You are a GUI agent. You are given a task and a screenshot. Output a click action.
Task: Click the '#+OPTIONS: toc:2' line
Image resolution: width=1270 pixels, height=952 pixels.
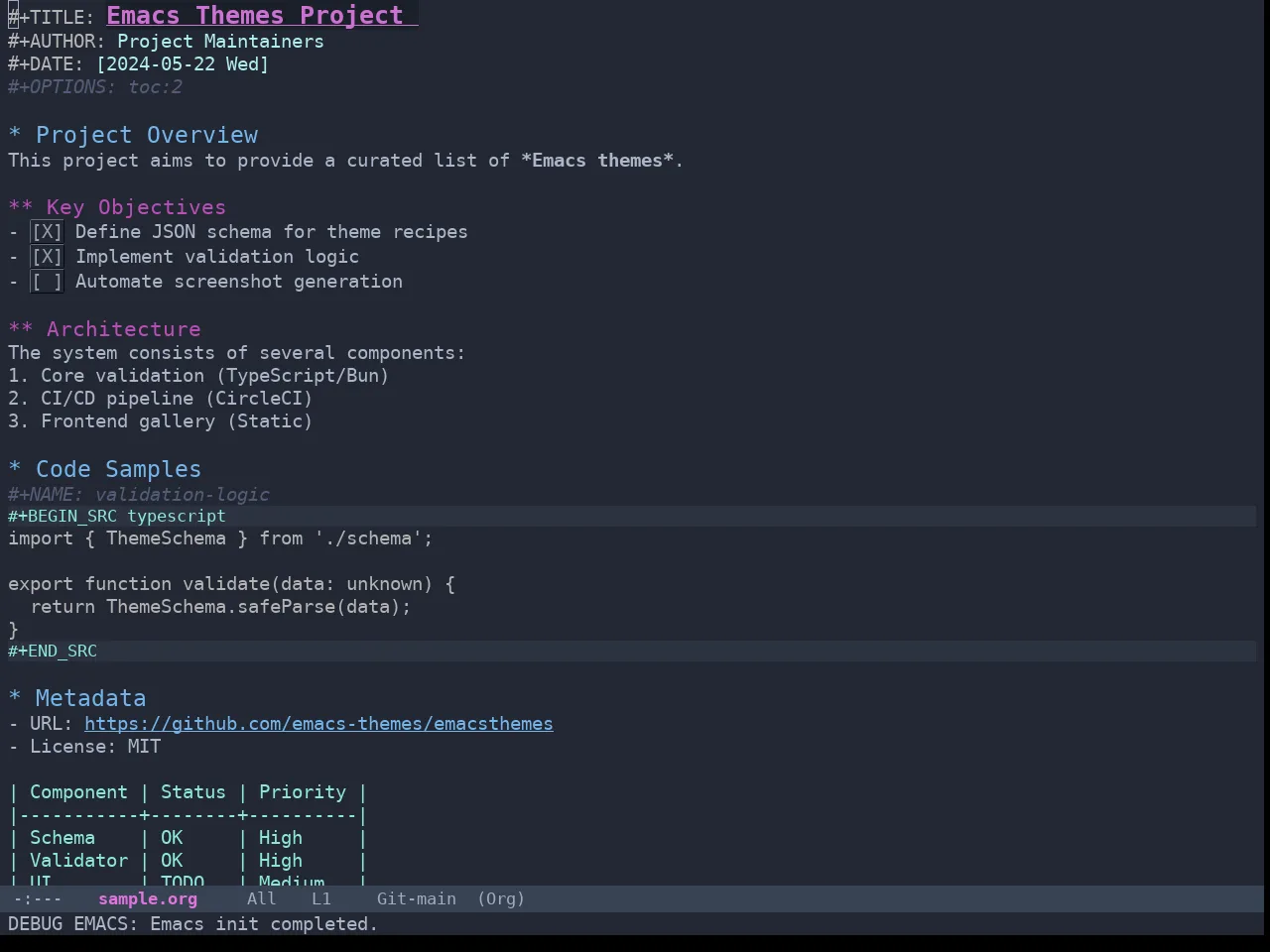[x=95, y=87]
